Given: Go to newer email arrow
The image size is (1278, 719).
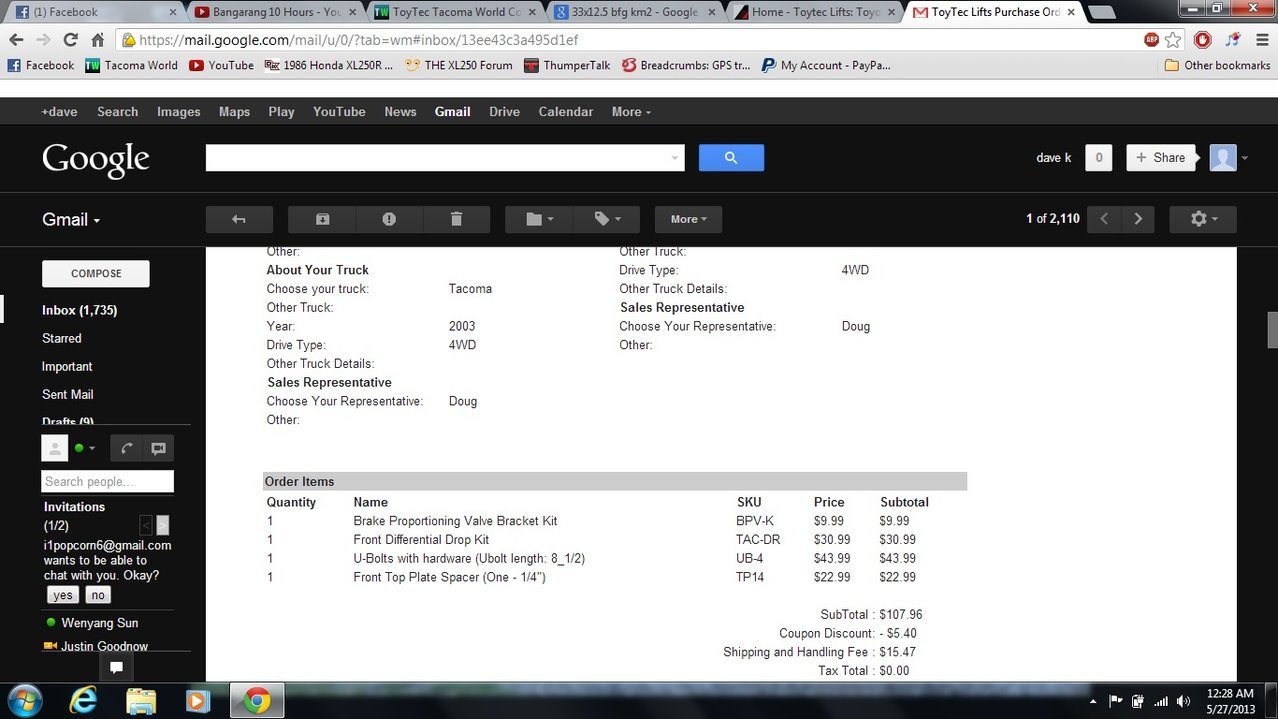Looking at the screenshot, I should pyautogui.click(x=1104, y=219).
